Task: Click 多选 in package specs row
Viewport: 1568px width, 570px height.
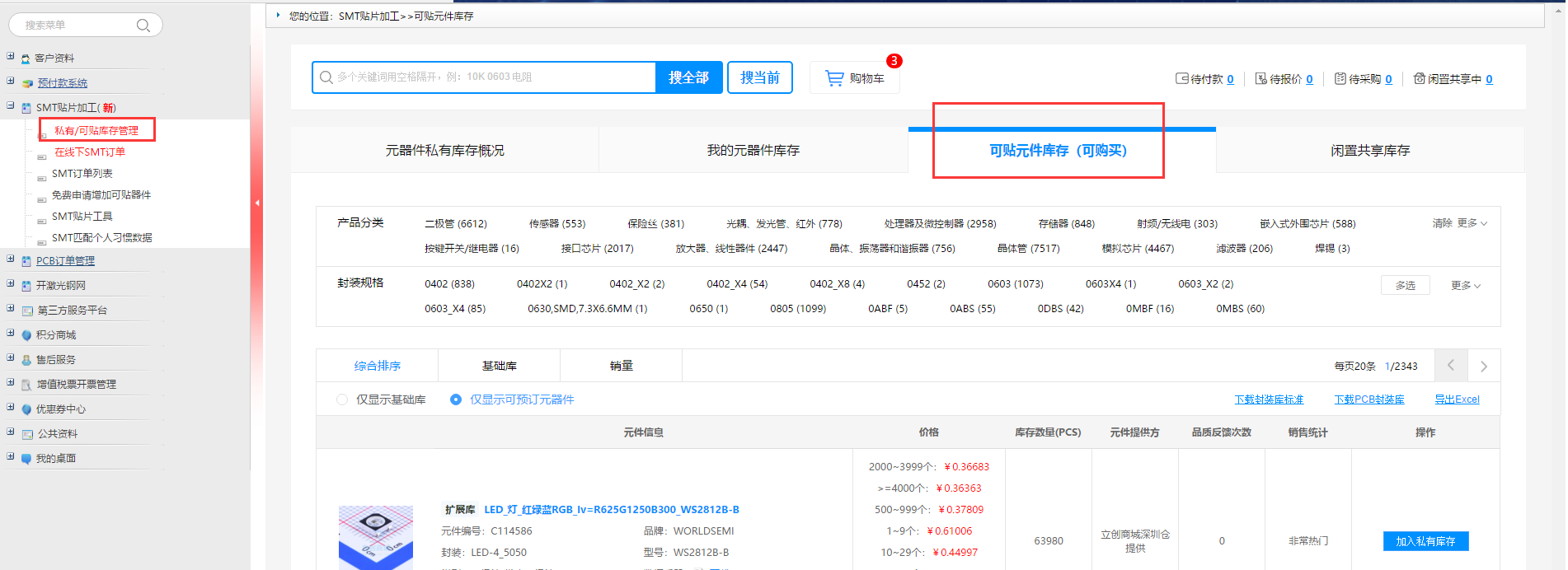Action: point(1405,285)
